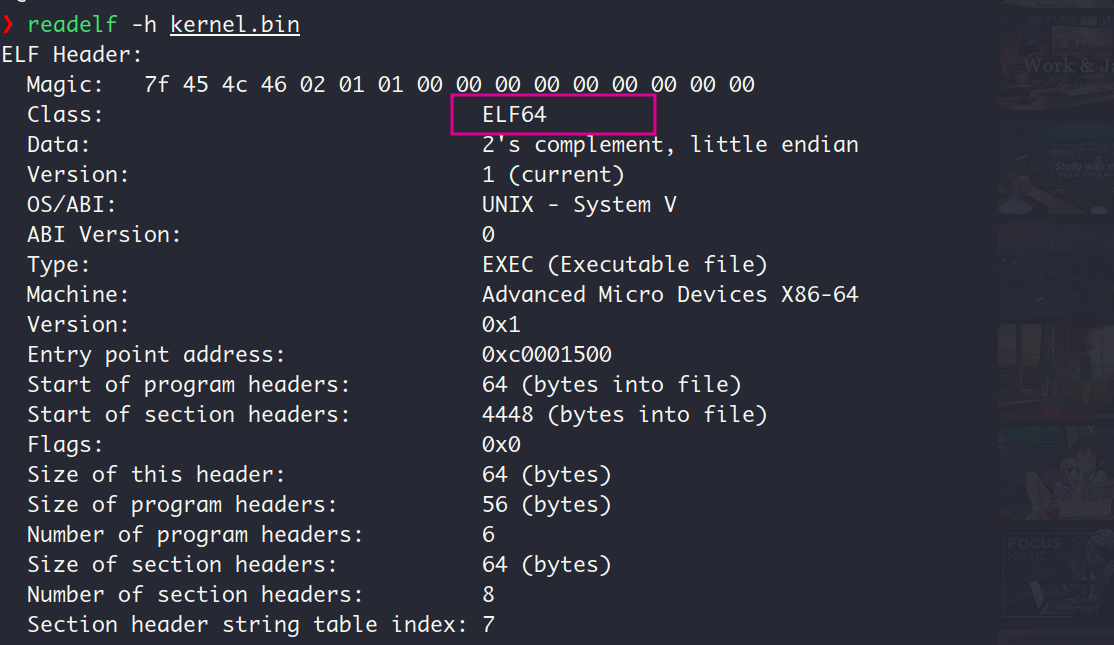Click the '4448 (bytes into file)' value
This screenshot has height=645, width=1114.
(x=624, y=414)
